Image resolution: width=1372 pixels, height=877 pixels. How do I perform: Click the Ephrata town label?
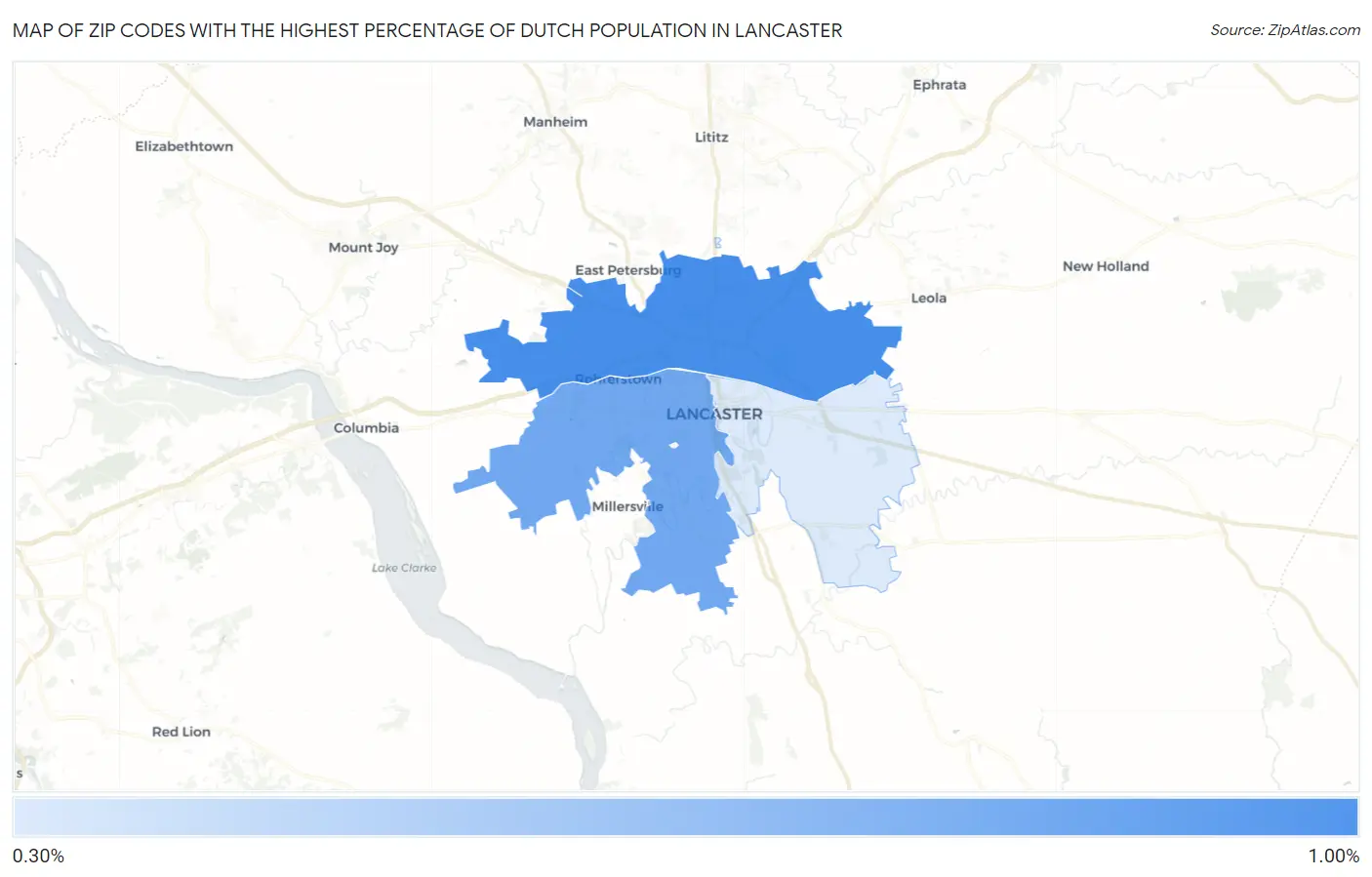click(x=940, y=85)
